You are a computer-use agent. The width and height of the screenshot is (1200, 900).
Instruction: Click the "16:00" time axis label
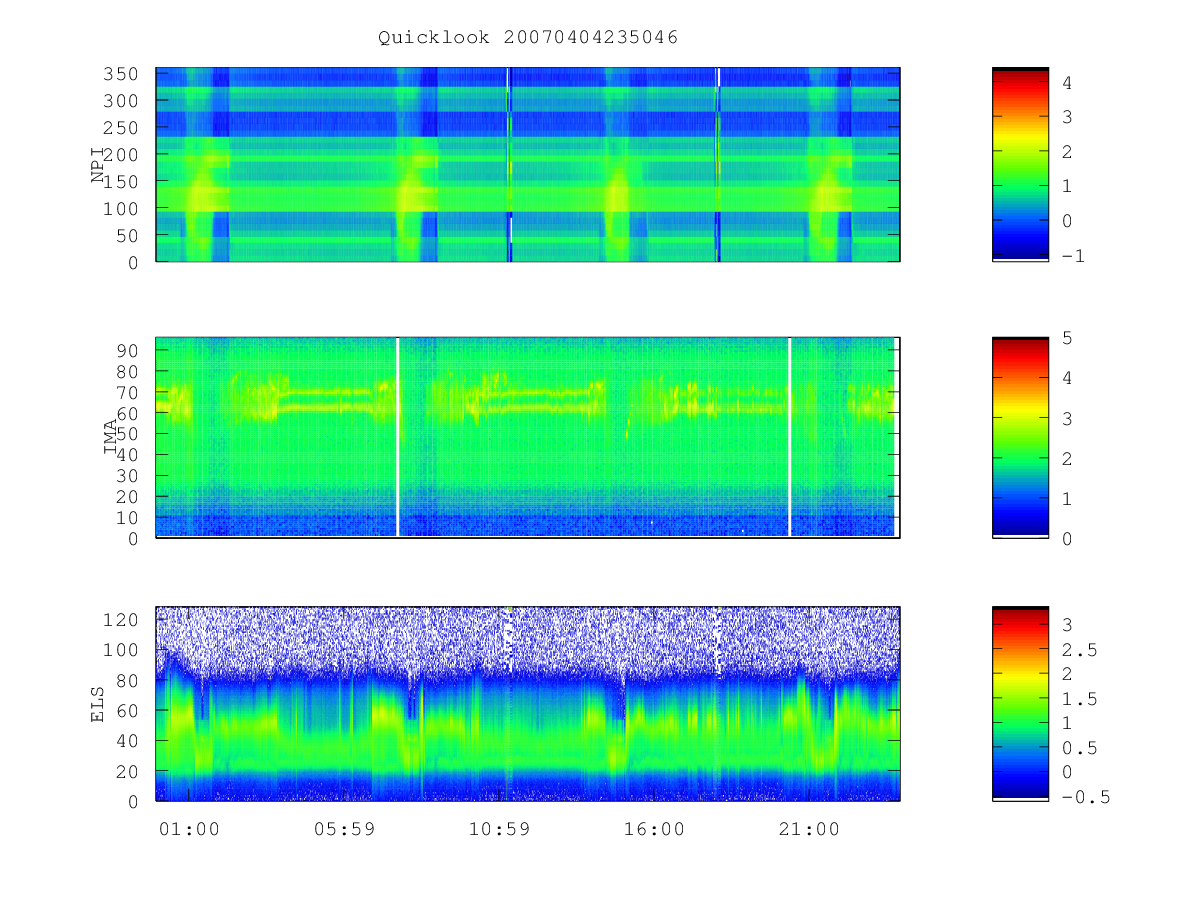point(654,829)
